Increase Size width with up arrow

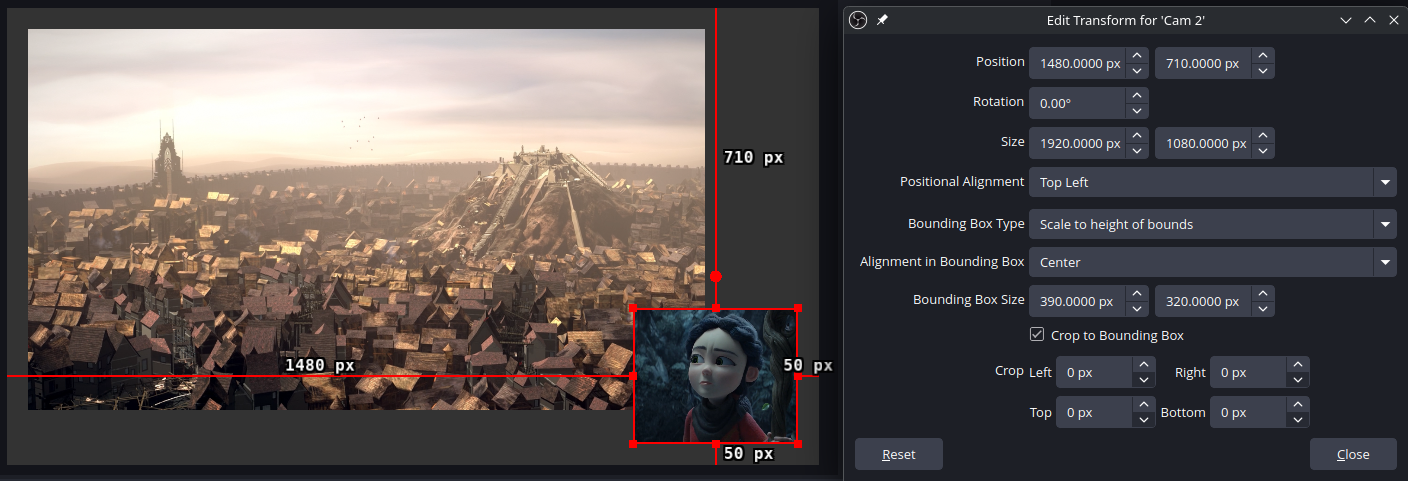[x=1137, y=135]
